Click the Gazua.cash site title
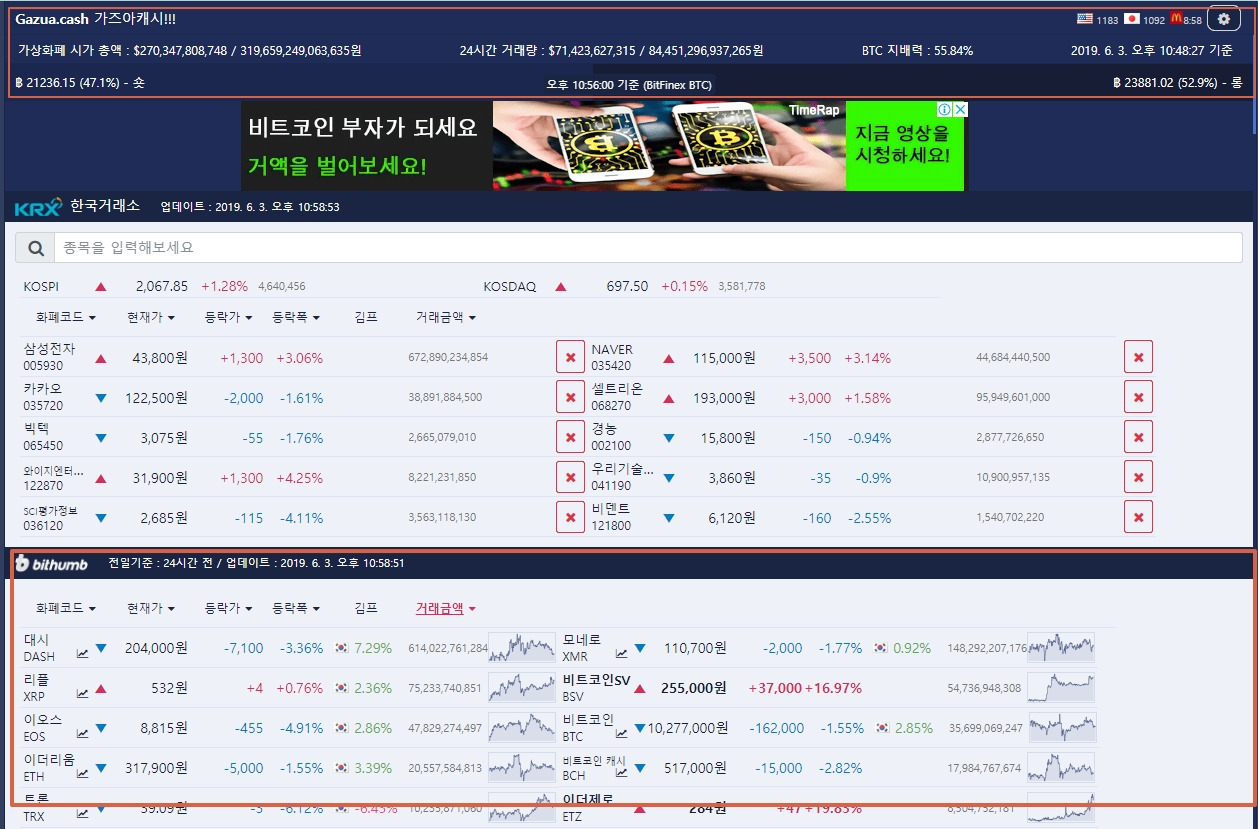1258x829 pixels. tap(97, 19)
